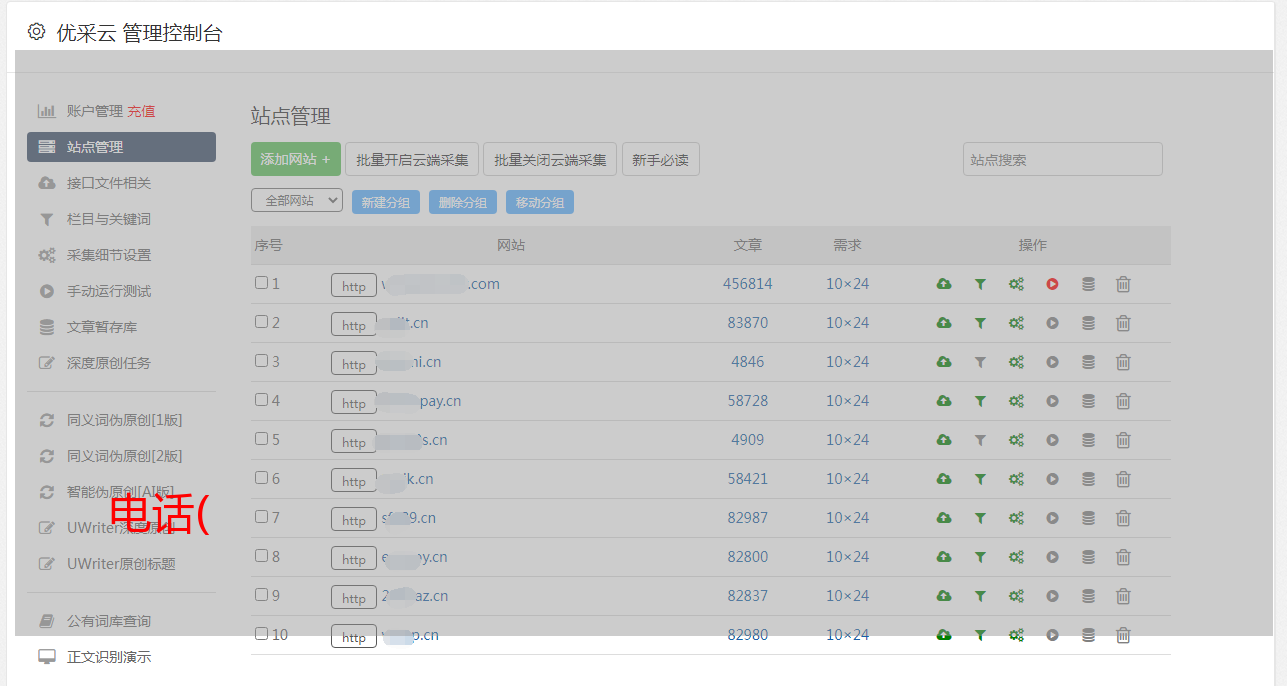Toggle the checkbox for site 10
Screen dimensions: 1287x686
click(x=261, y=634)
